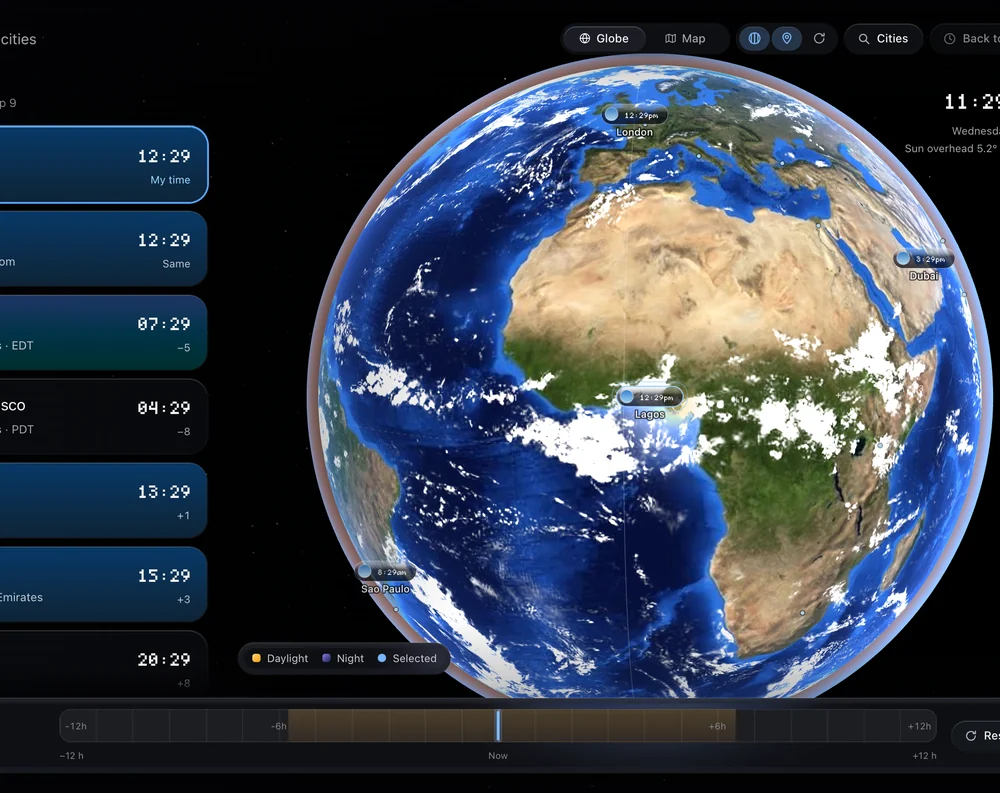Switch to the Map view tab

685,38
